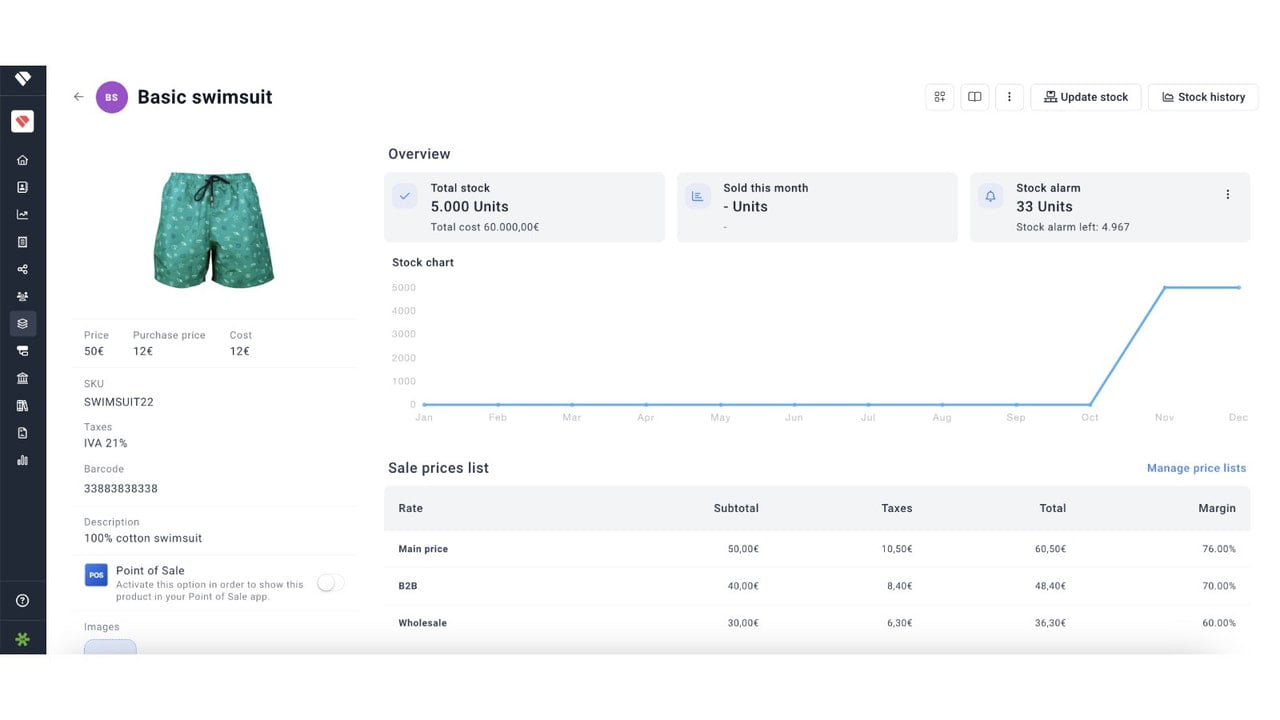Click the swimsuit product image

click(x=214, y=228)
